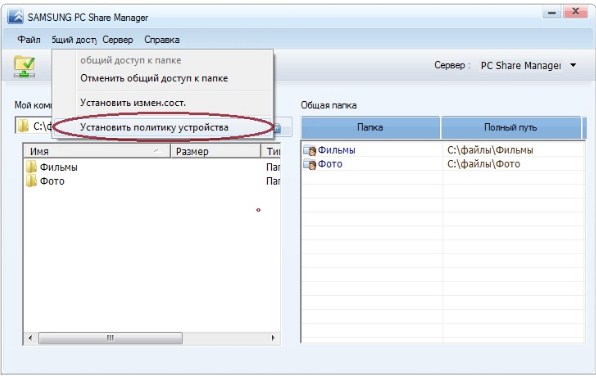
Task: Select Фото name in my computer list
Action: tap(52, 181)
